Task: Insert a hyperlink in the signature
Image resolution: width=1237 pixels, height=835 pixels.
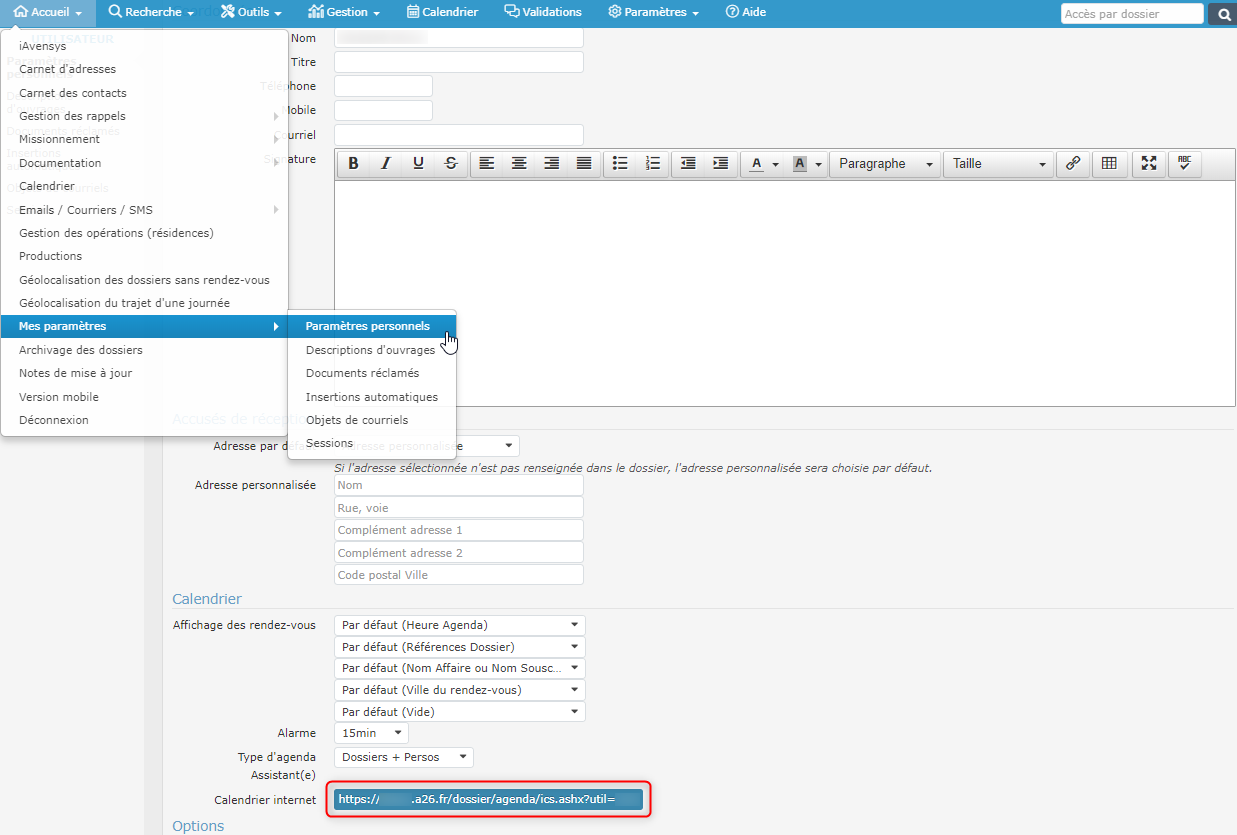Action: 1073,164
